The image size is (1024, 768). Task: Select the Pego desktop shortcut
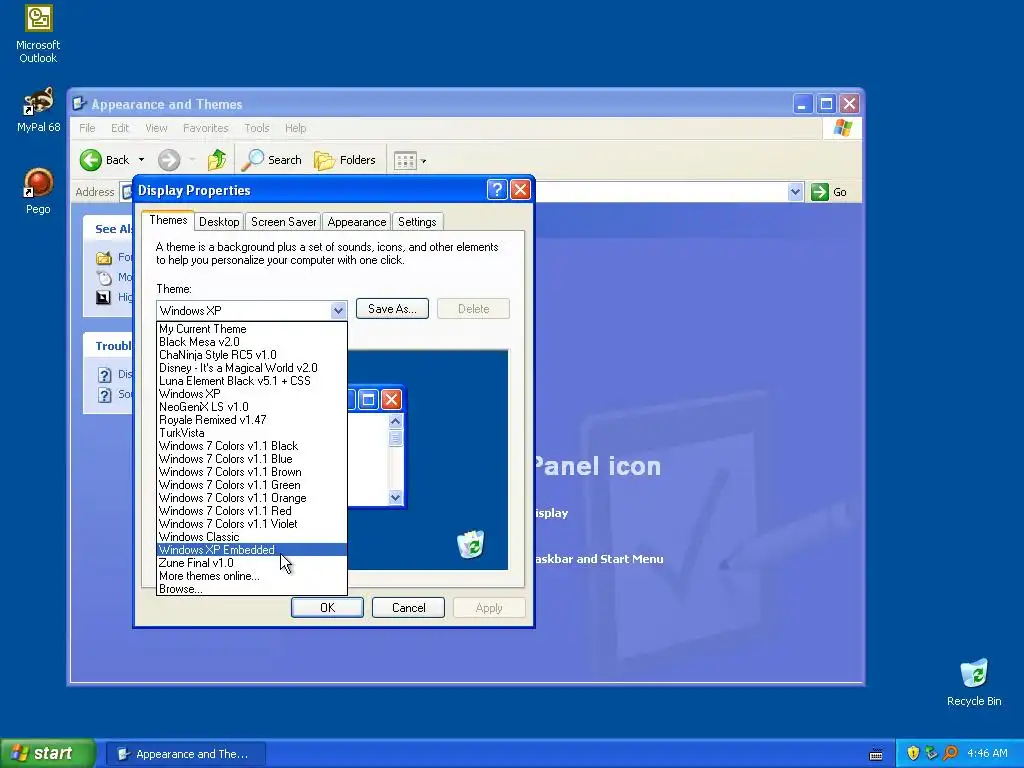[x=38, y=191]
